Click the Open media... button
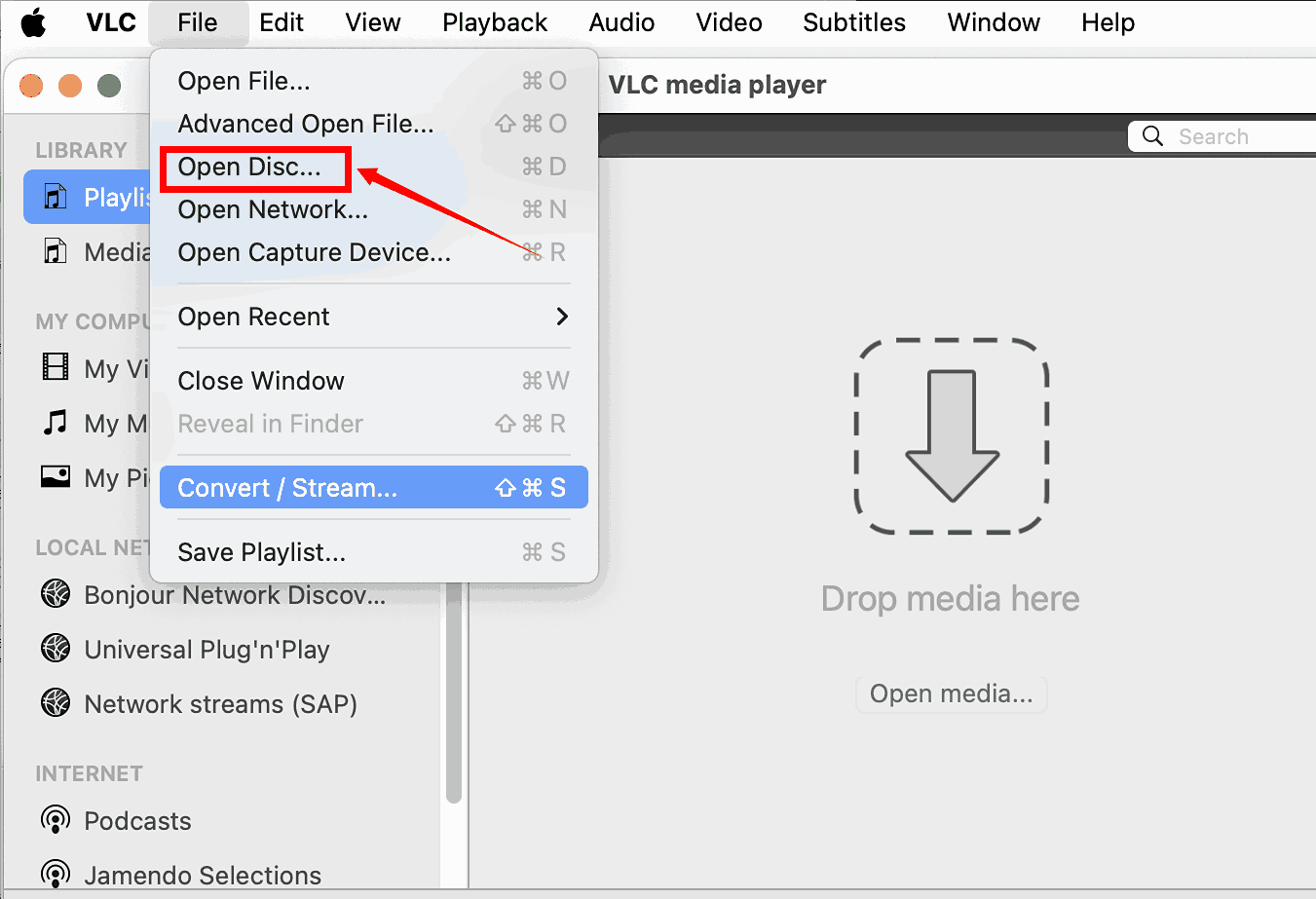1316x899 pixels. pyautogui.click(x=951, y=693)
